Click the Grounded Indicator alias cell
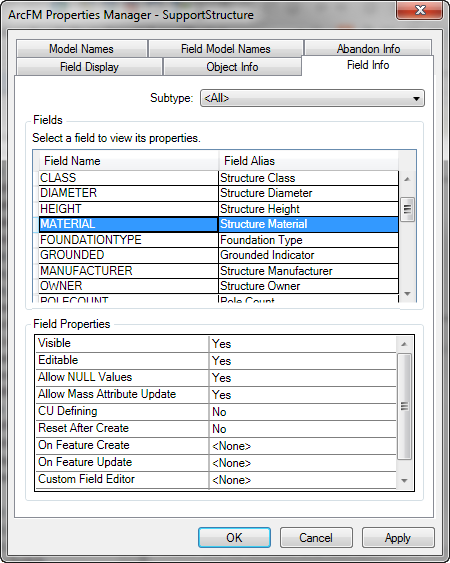This screenshot has height=563, width=450. tap(308, 255)
